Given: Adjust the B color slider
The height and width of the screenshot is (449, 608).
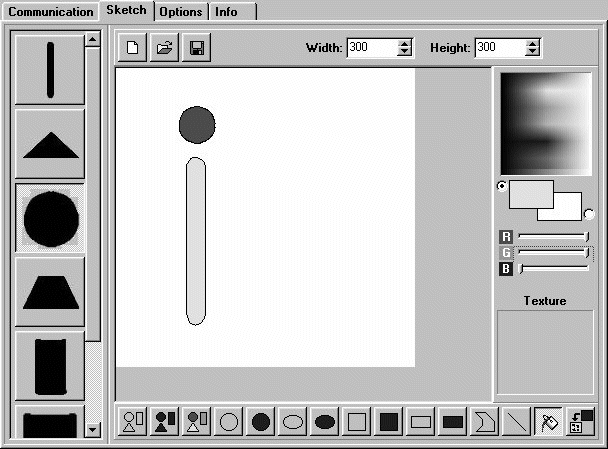Looking at the screenshot, I should pyautogui.click(x=554, y=268).
